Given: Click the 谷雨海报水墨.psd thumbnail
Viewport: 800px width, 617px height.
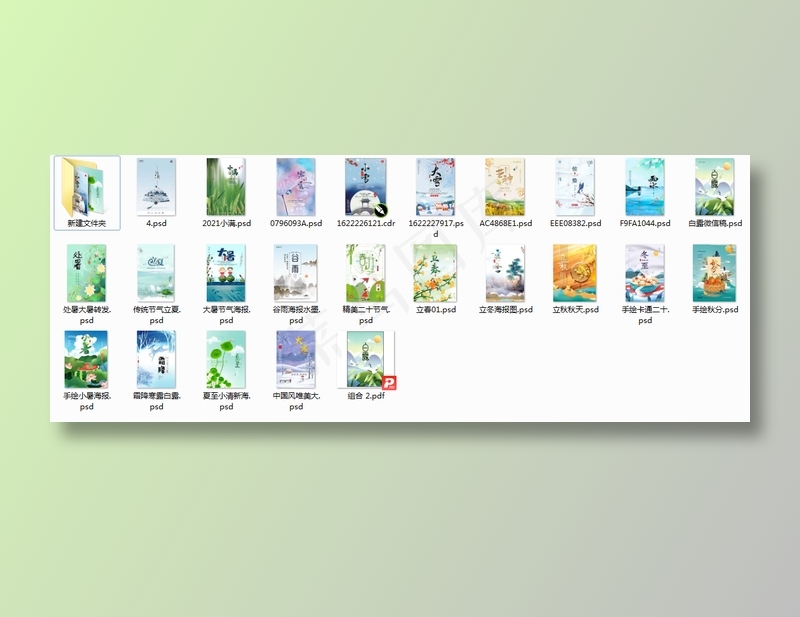Looking at the screenshot, I should point(296,273).
